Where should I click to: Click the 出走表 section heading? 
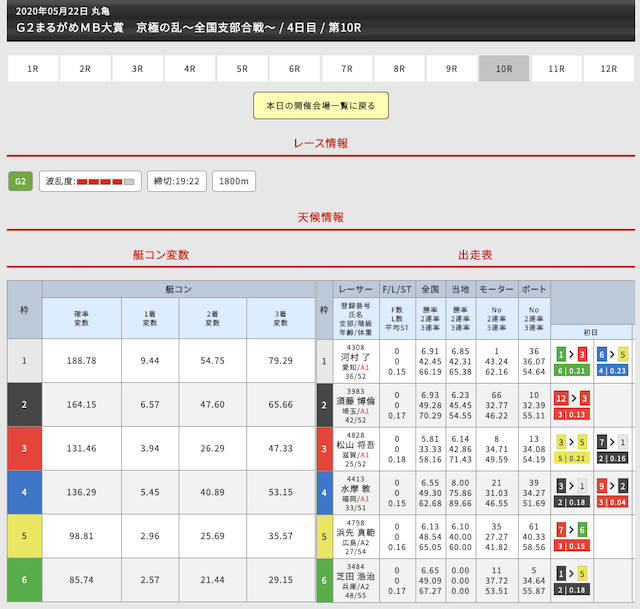pyautogui.click(x=475, y=255)
